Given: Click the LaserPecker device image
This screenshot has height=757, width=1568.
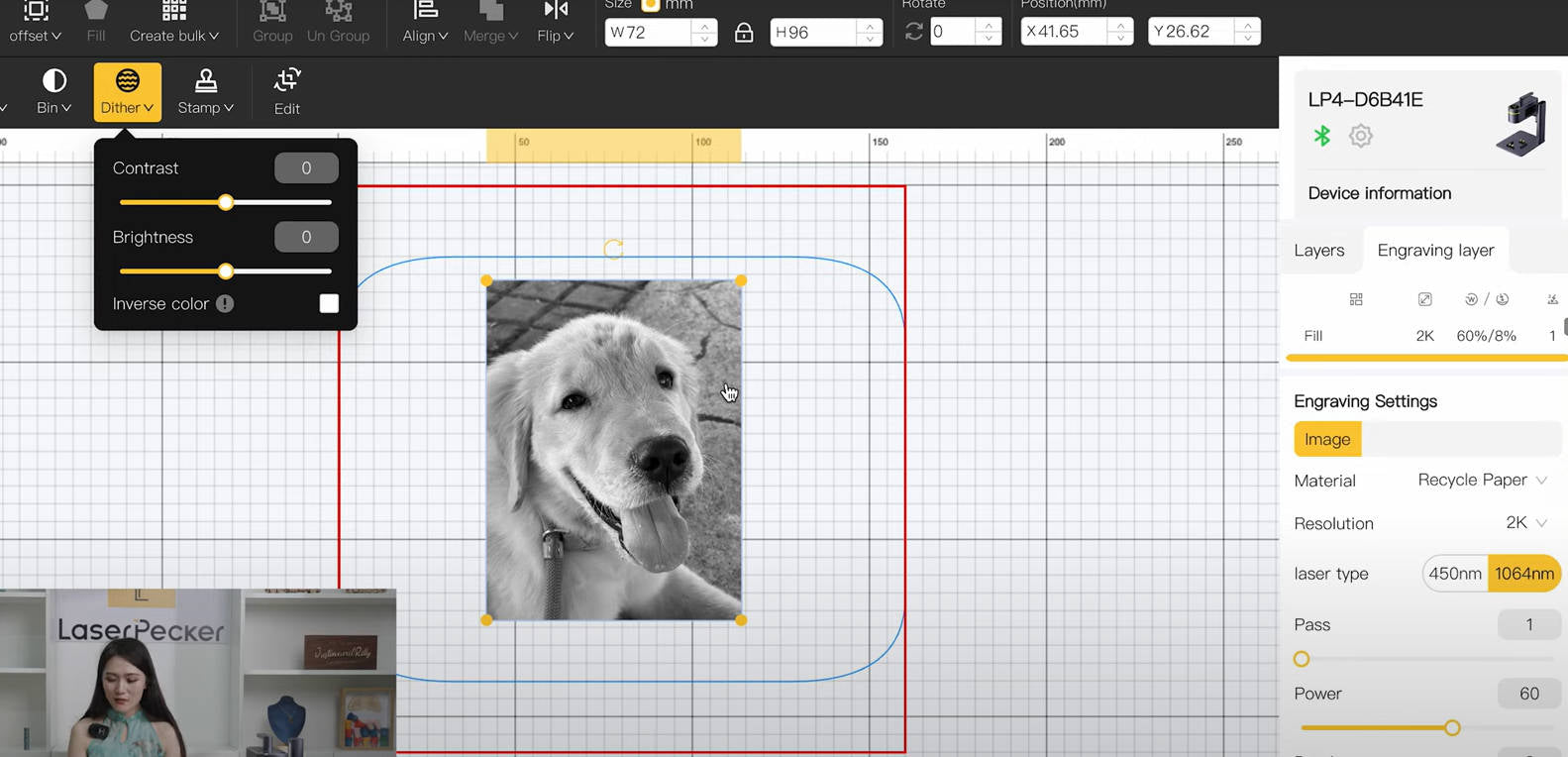Looking at the screenshot, I should pos(1520,124).
